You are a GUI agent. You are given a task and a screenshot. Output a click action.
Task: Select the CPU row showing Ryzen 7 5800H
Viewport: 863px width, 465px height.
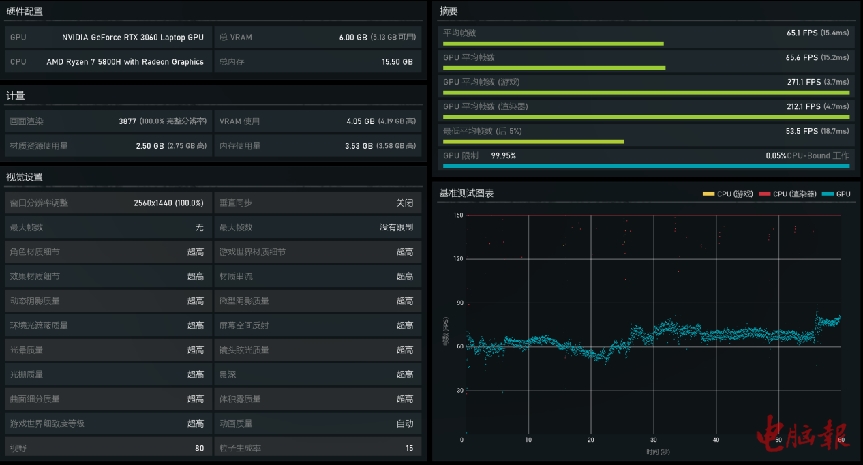pos(109,62)
